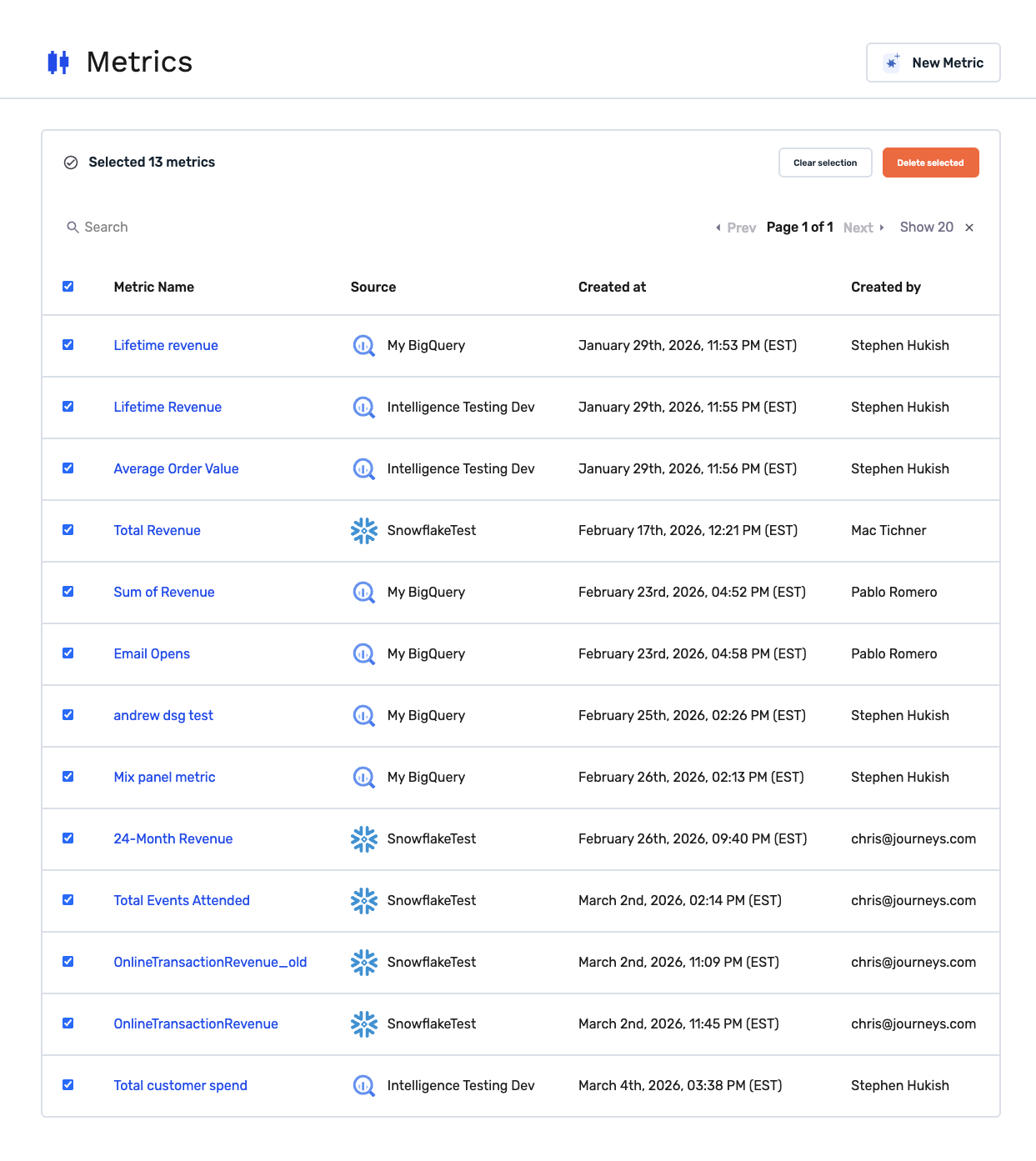Screen dimensions: 1036x1161
Task: Open the Total customer spend metric
Action: [180, 1086]
